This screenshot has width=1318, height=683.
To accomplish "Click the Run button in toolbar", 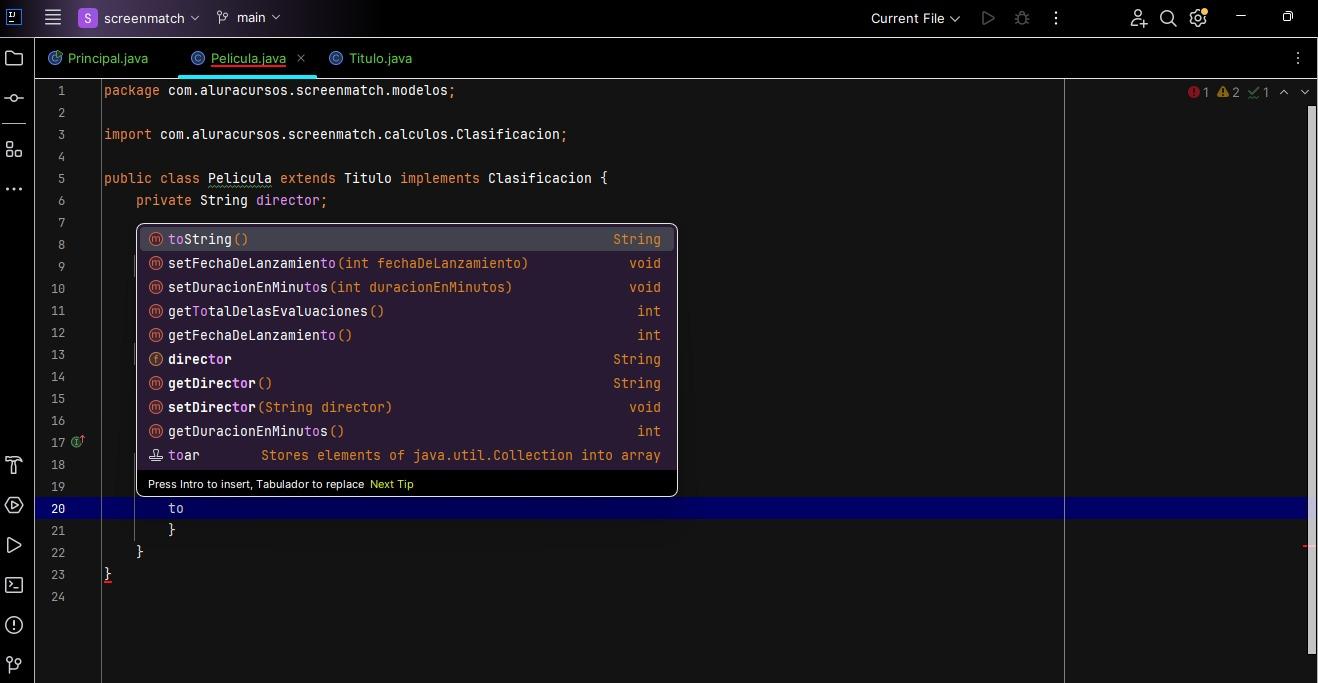I will [x=988, y=18].
